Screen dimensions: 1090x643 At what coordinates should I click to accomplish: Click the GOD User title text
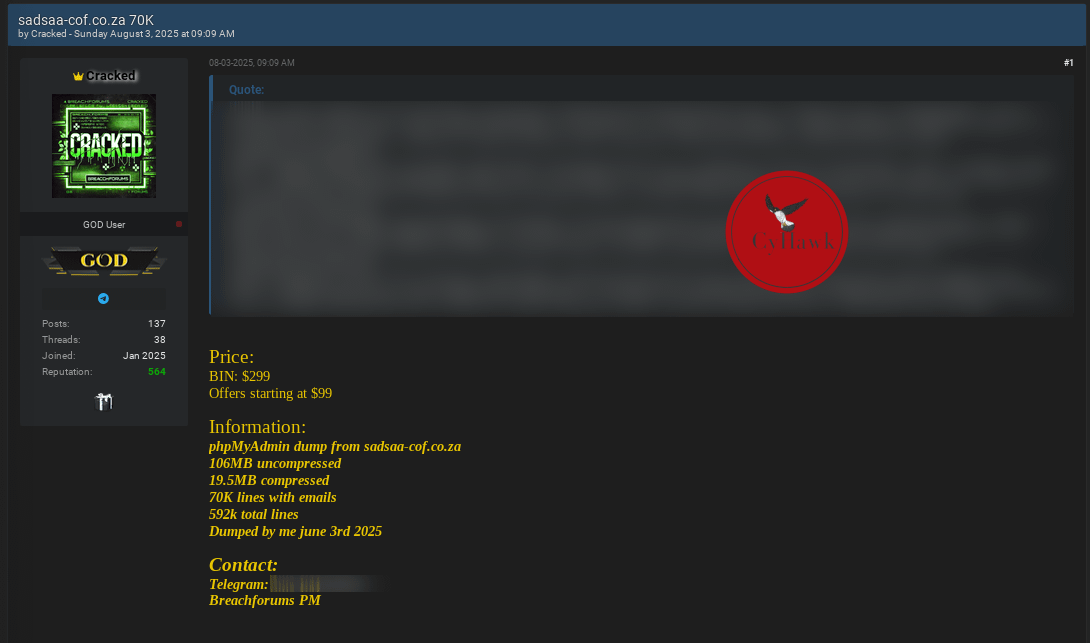point(104,225)
